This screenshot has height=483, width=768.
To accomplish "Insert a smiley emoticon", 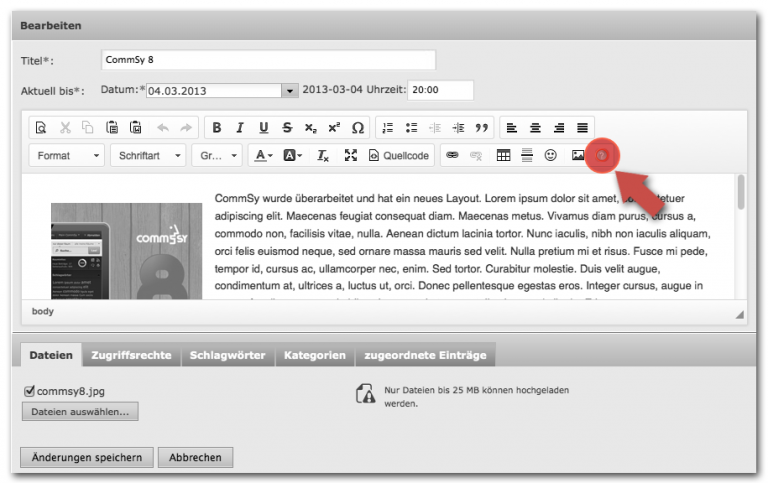I will tap(551, 156).
